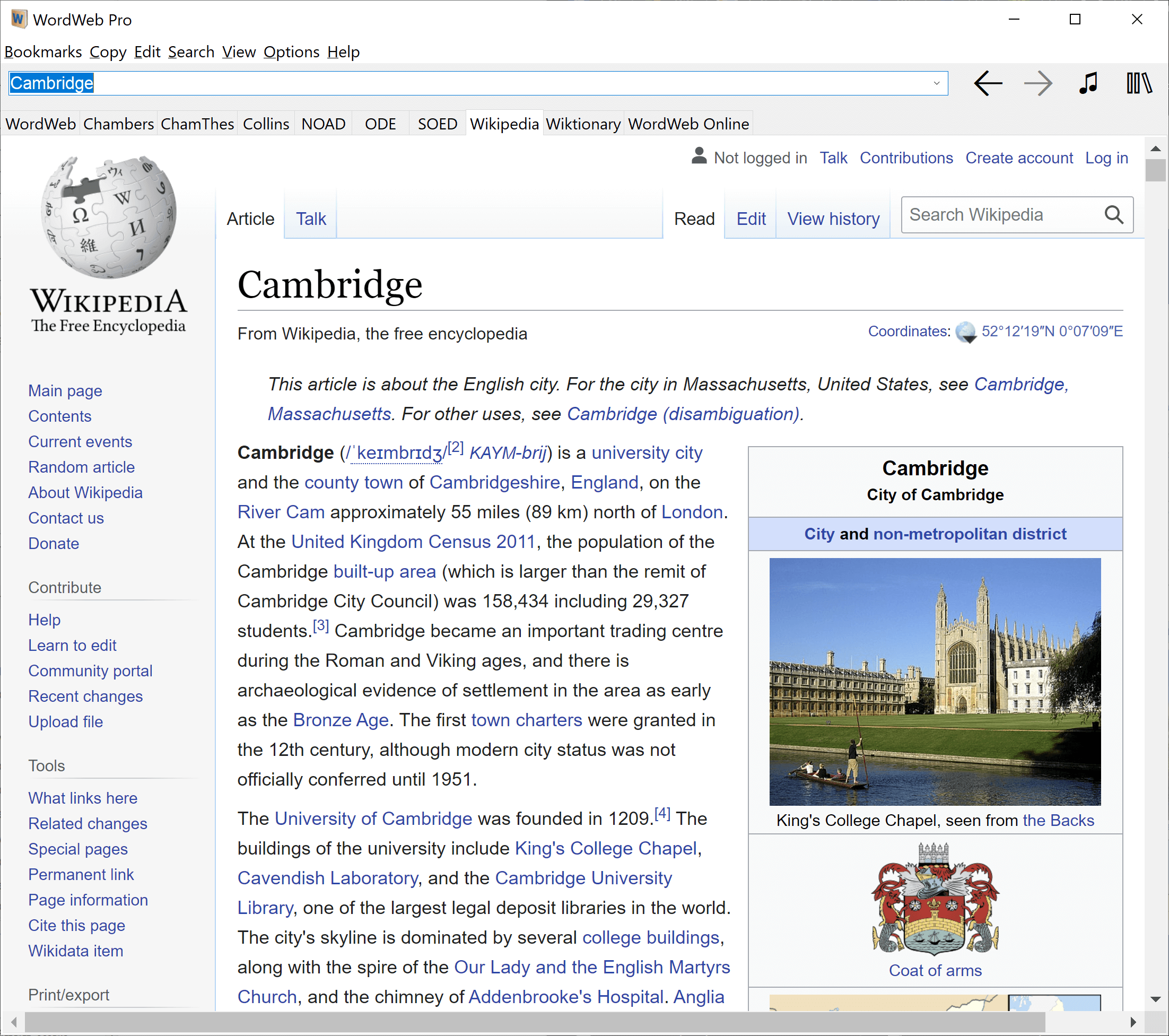Switch to the Chambers dictionary tab
The height and width of the screenshot is (1036, 1169).
click(x=118, y=124)
